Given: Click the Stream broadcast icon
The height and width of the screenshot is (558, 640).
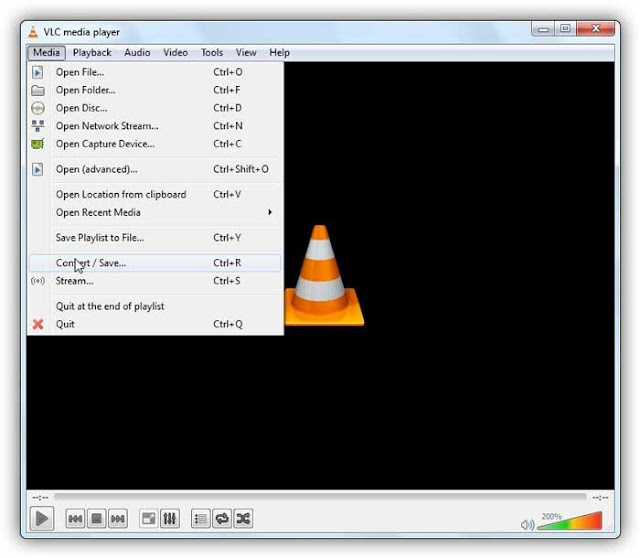Looking at the screenshot, I should 38,281.
